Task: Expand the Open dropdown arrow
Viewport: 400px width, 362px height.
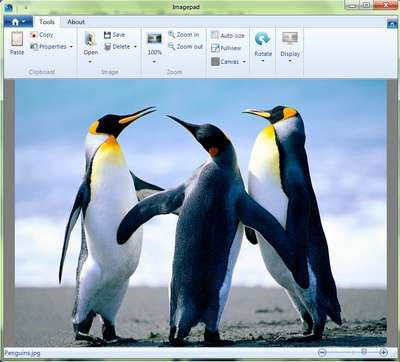Action: pos(90,62)
